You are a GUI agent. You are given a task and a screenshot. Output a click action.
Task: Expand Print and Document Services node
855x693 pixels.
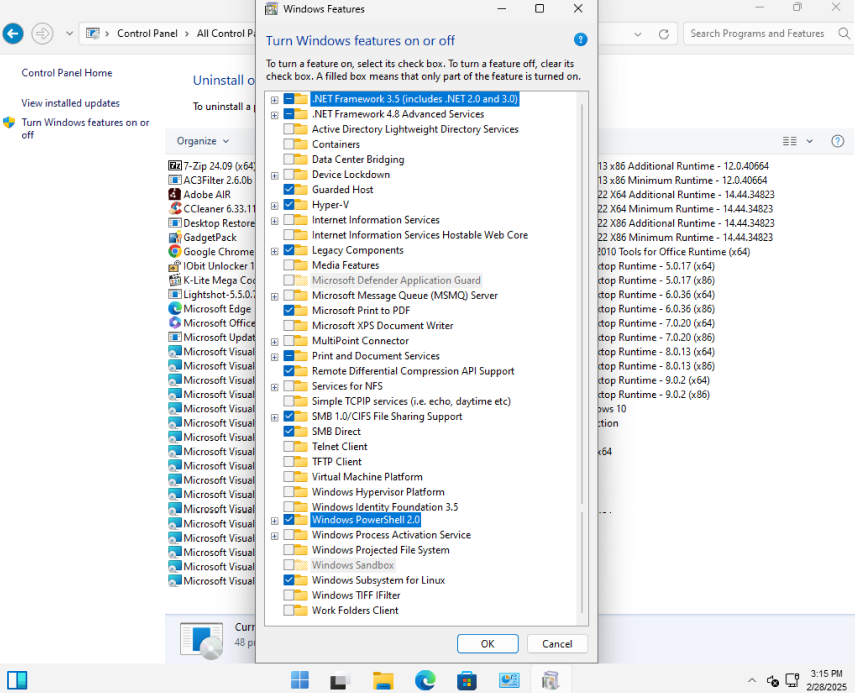point(274,357)
